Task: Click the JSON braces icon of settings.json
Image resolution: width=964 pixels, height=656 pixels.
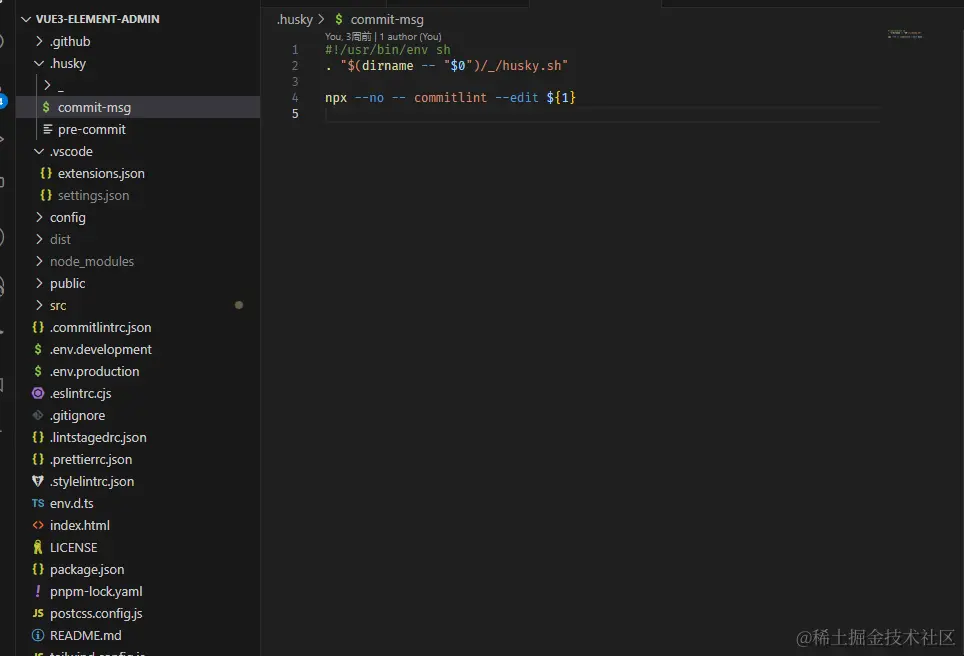Action: coord(46,196)
